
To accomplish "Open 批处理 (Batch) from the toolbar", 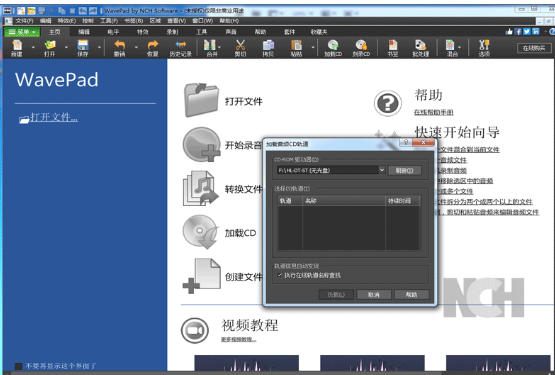I will coord(420,48).
